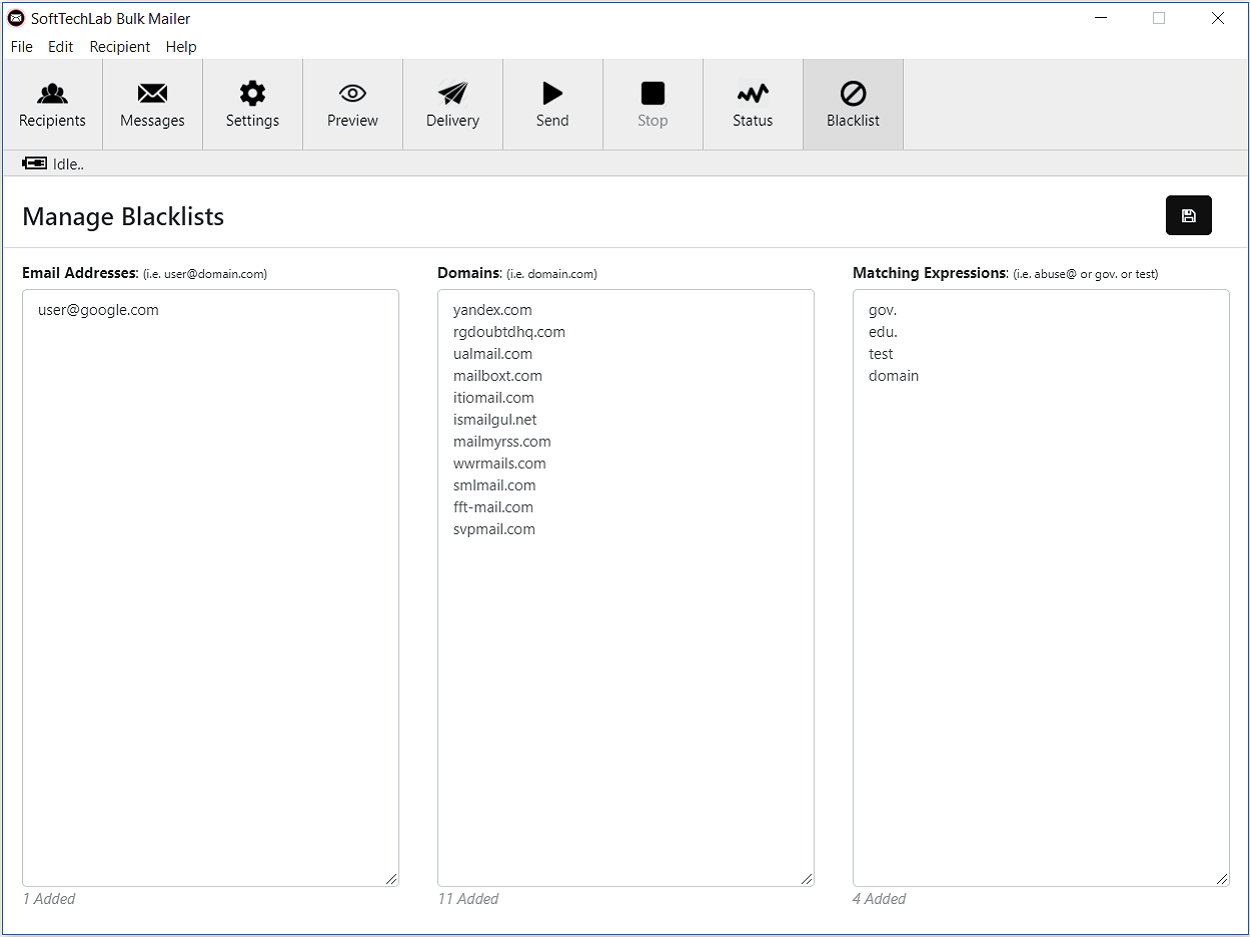
Task: Save blacklists with the floppy disk button
Action: pos(1188,215)
